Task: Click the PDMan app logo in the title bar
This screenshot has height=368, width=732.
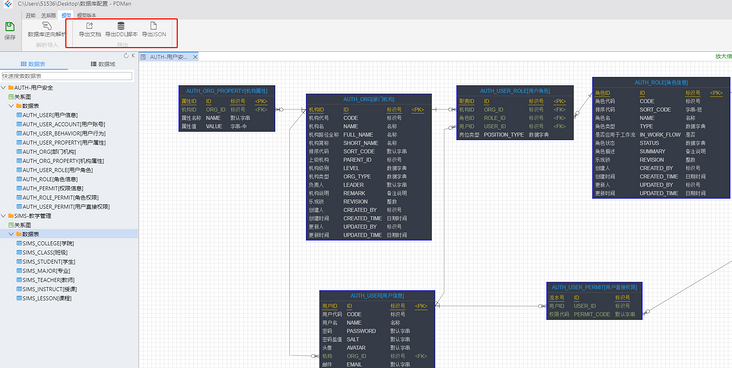Action: coord(8,3)
